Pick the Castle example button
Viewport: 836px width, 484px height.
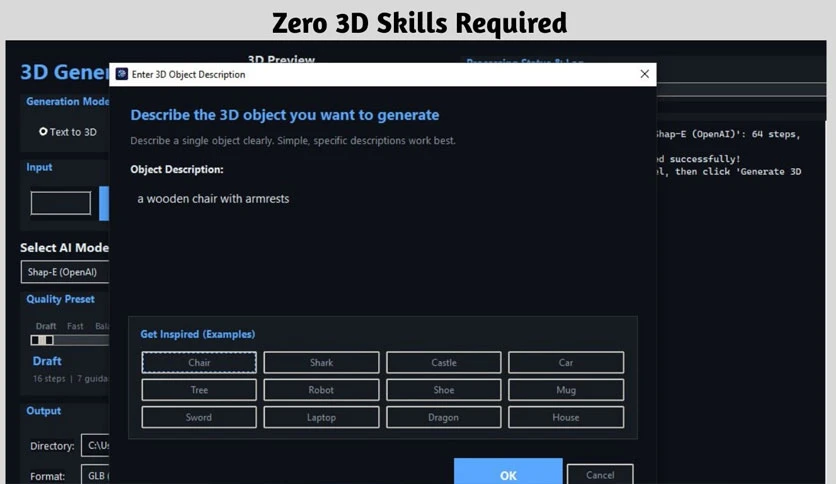[x=444, y=362]
